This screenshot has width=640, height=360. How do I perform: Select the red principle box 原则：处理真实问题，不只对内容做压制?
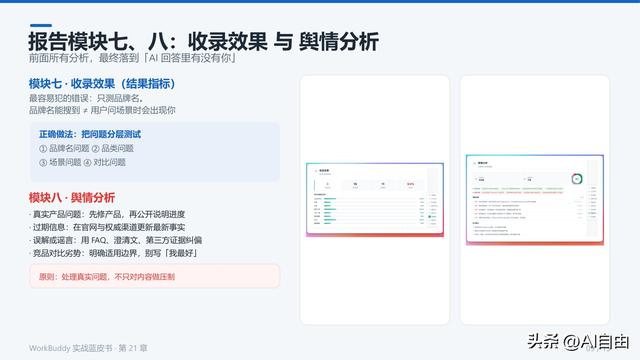pyautogui.click(x=155, y=276)
